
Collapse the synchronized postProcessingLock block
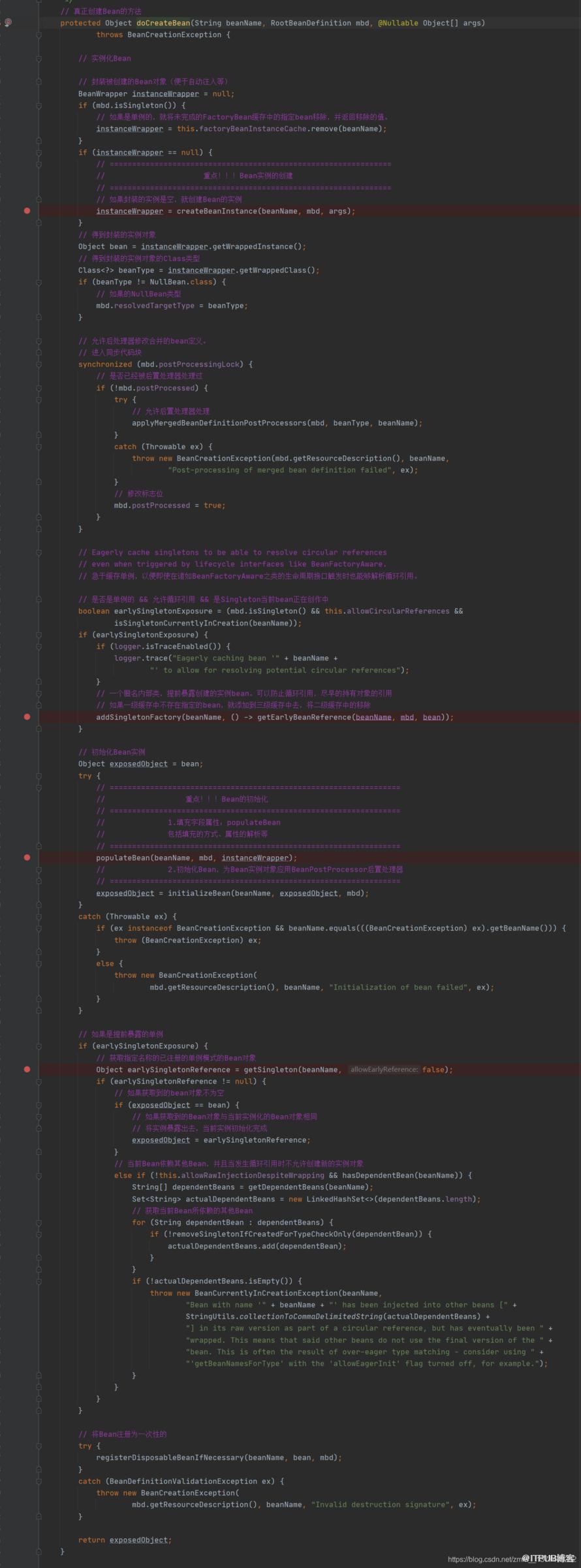[x=39, y=364]
